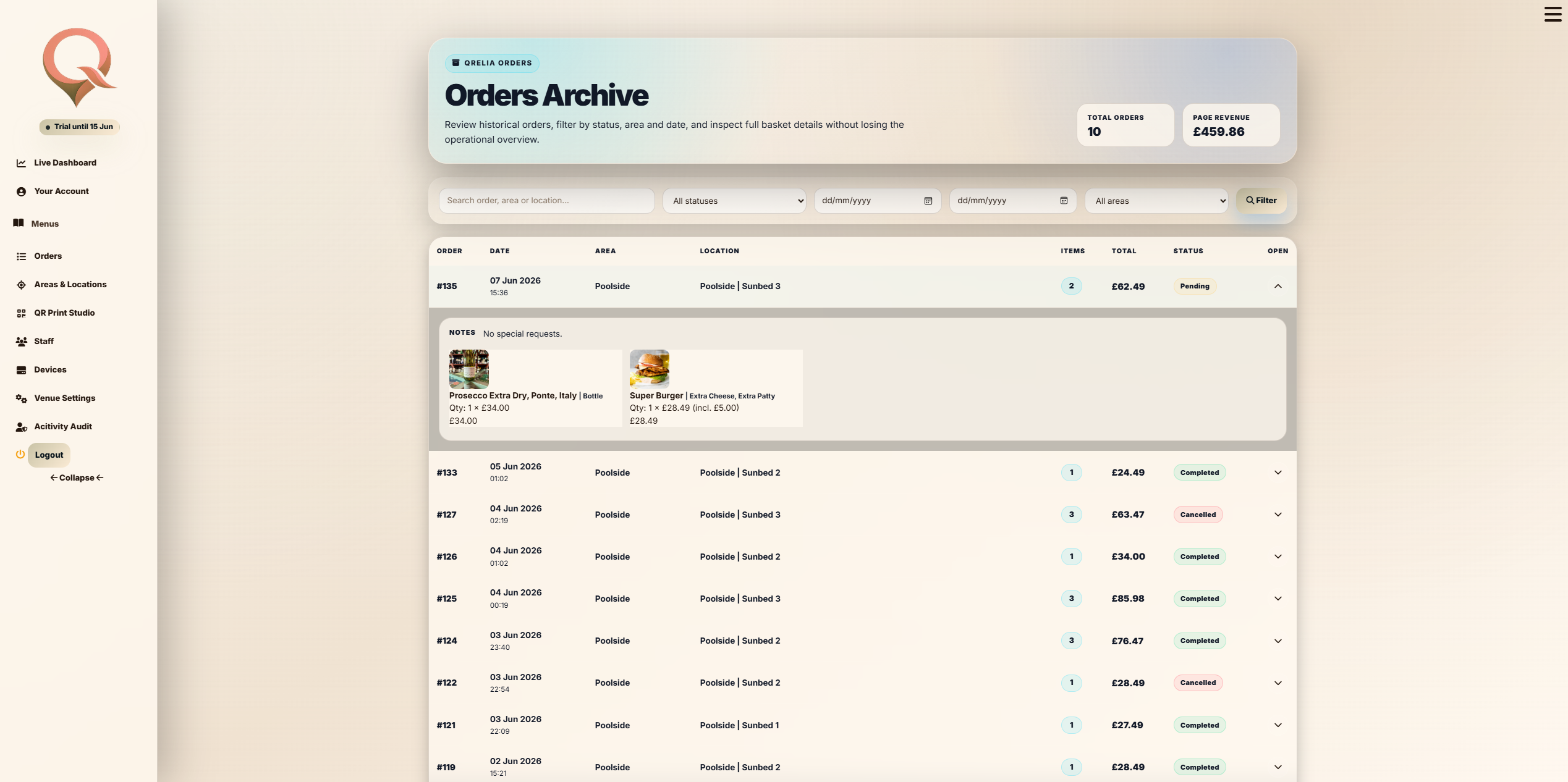Click the Filter button
Screen dimensions: 1568x782
pos(1261,201)
